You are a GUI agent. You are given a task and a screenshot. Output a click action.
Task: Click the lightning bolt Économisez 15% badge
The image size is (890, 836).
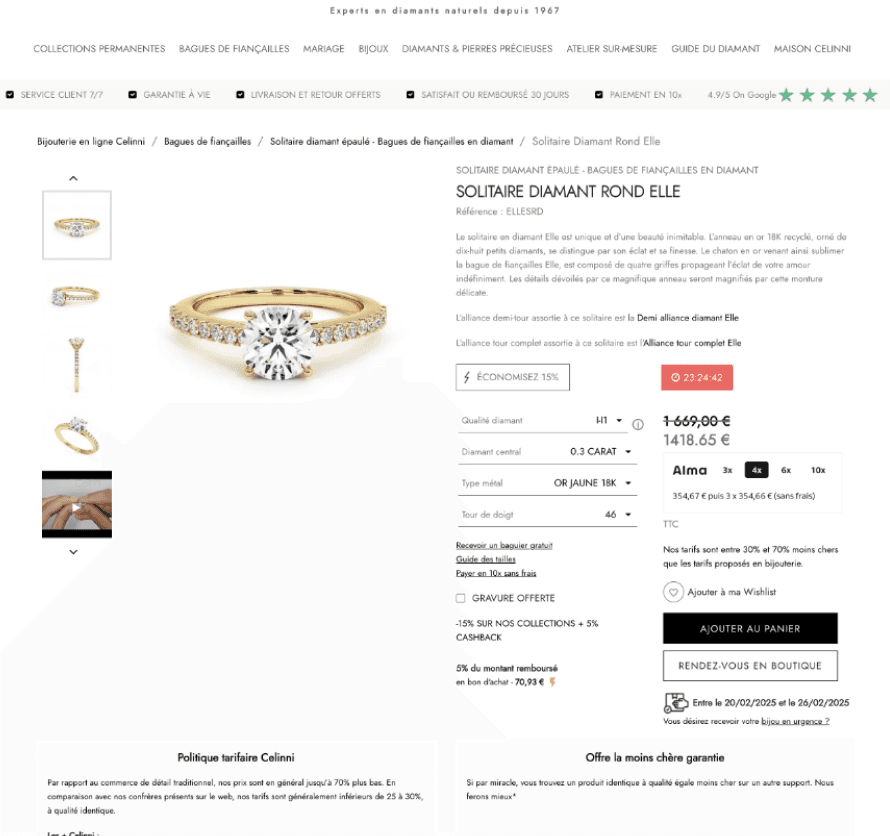513,377
